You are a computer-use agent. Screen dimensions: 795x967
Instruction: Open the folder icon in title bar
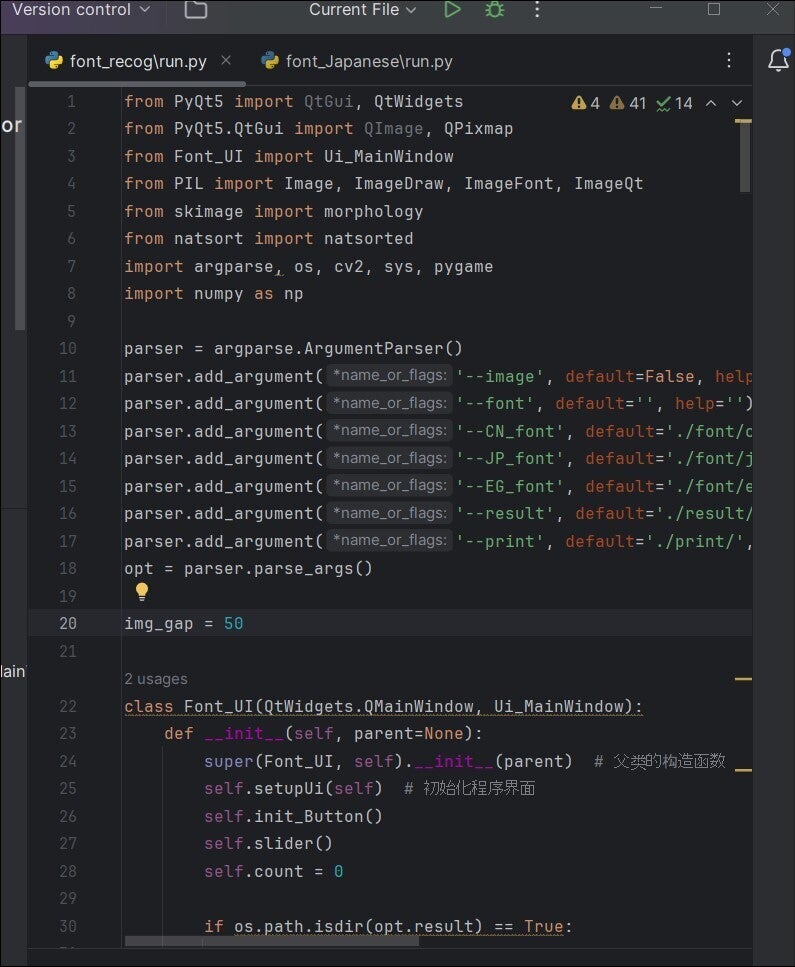point(196,10)
